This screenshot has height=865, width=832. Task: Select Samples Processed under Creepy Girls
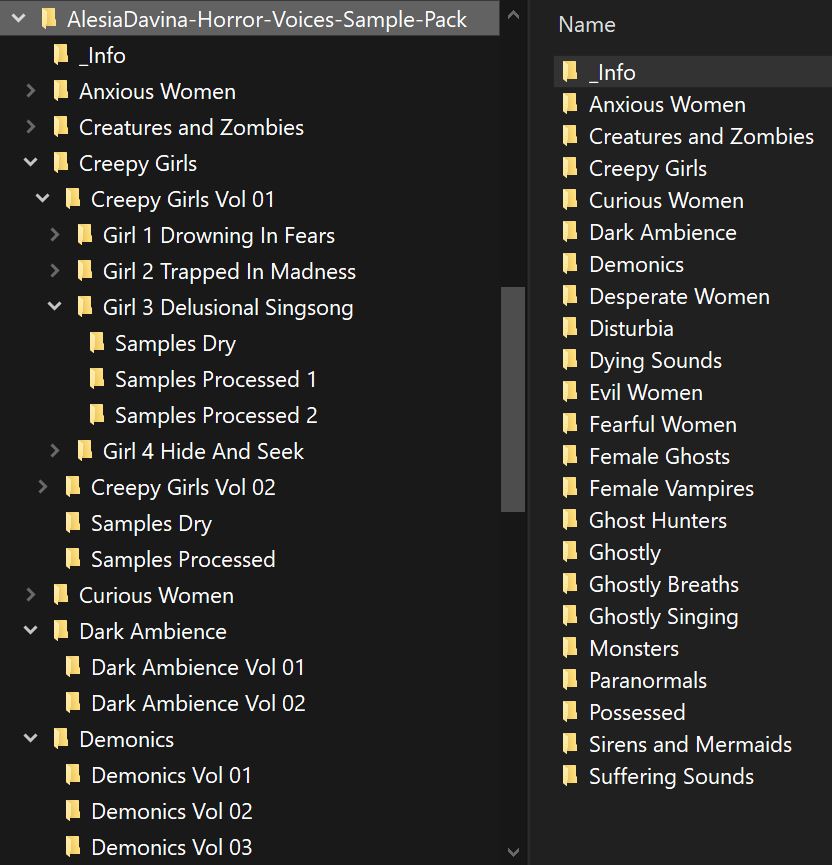click(x=183, y=559)
